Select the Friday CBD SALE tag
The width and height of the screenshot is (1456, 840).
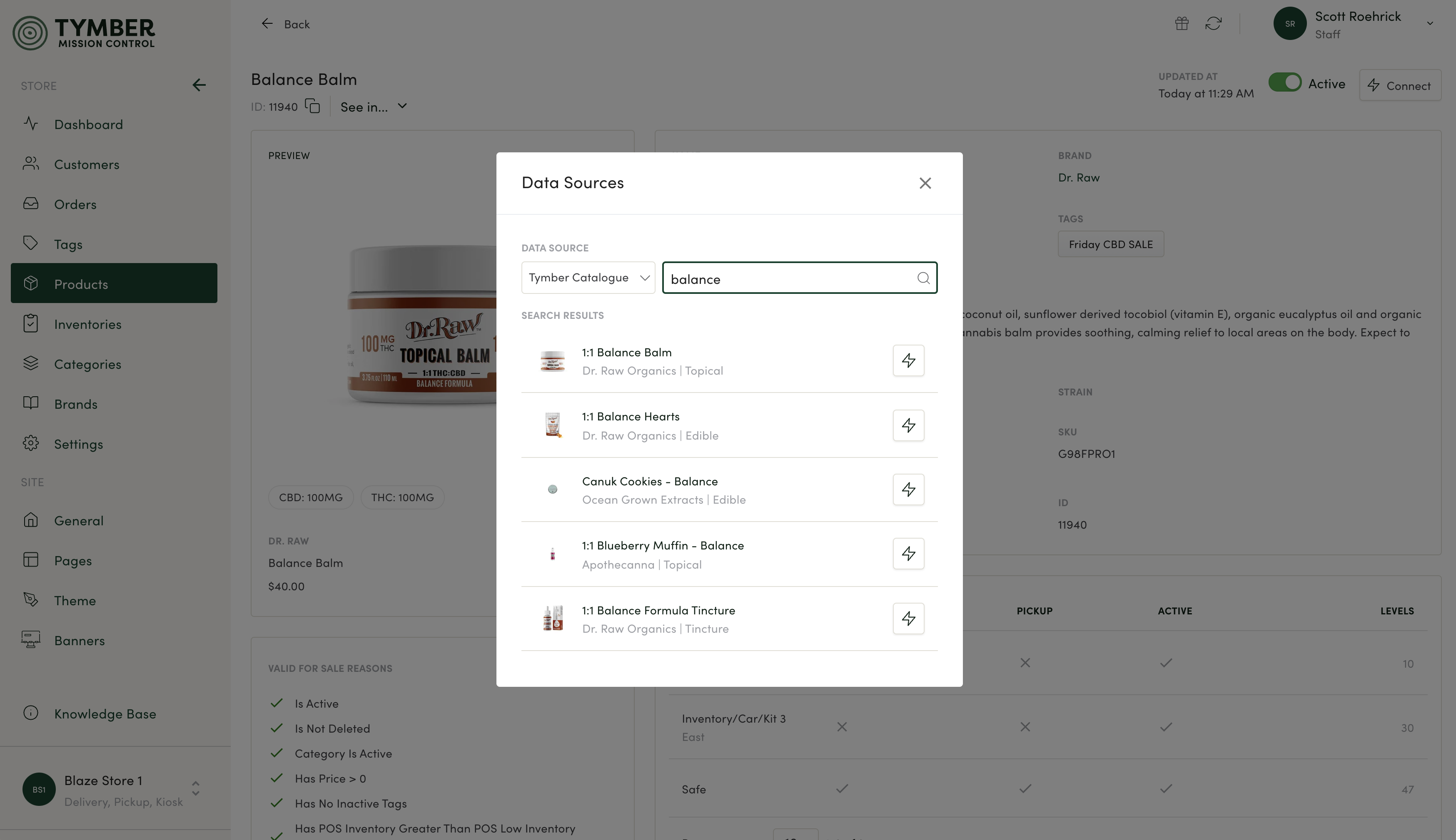pos(1110,244)
